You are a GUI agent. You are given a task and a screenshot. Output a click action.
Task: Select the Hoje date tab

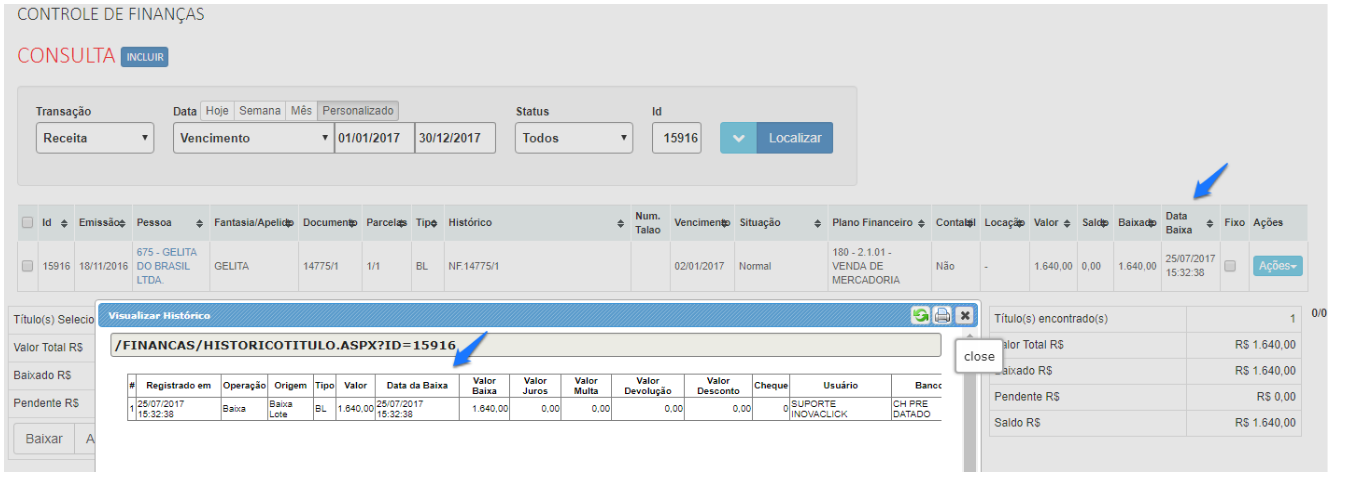pos(217,111)
